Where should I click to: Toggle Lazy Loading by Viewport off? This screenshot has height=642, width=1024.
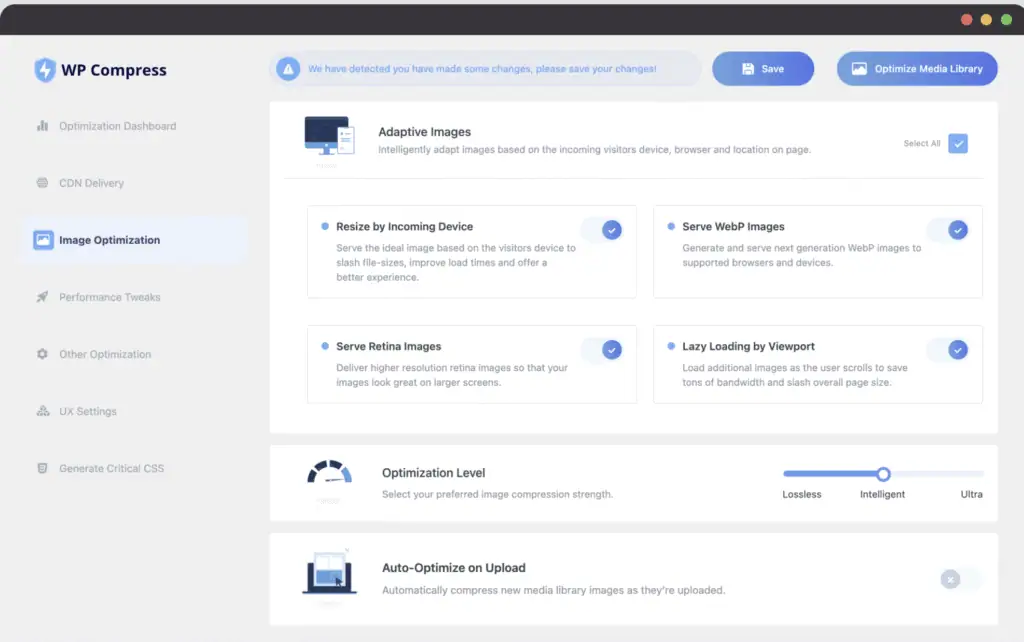tap(949, 349)
